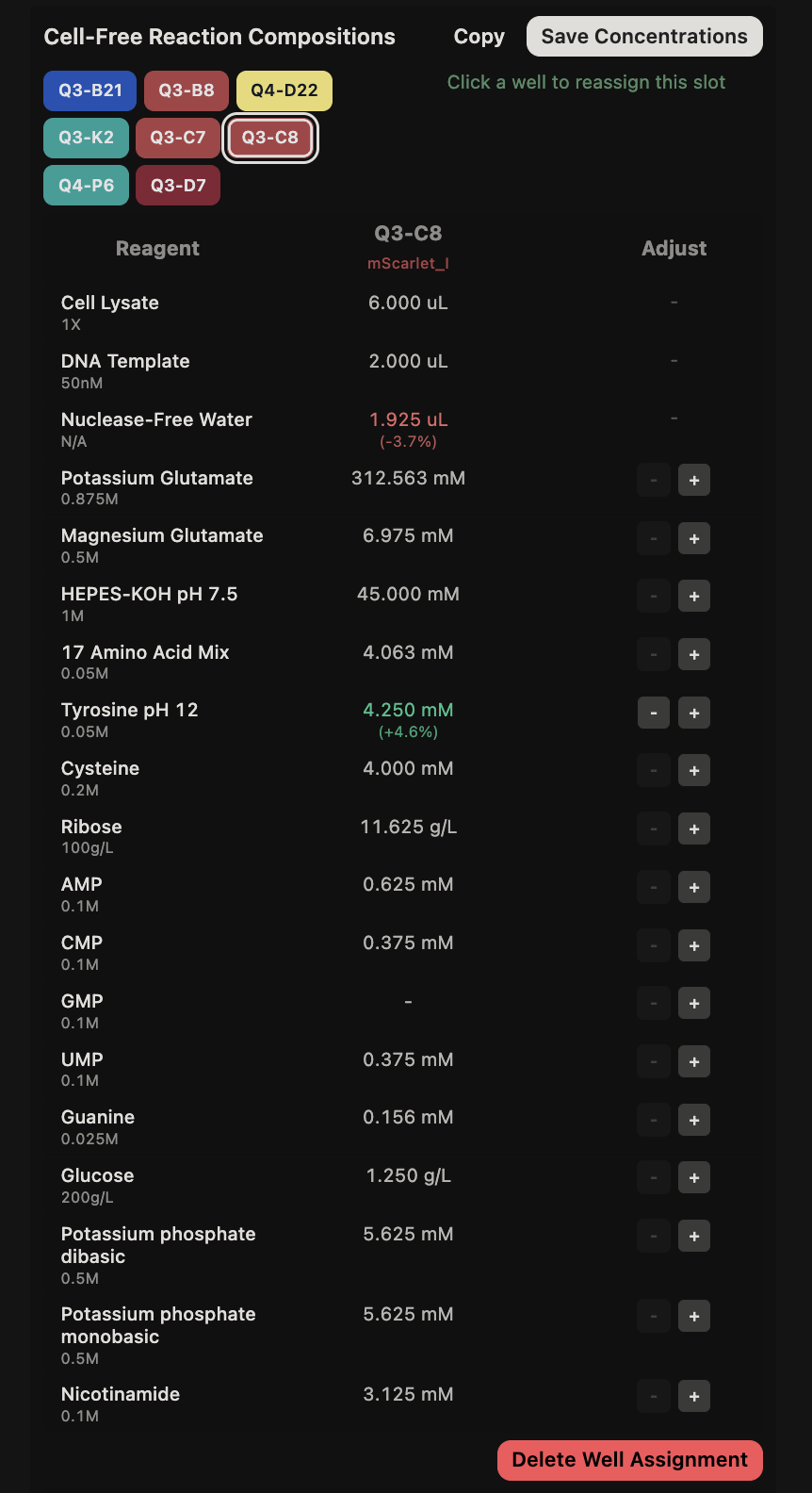Choose the Q3-D7 well slot
Screen dimensions: 812x1493
pyautogui.click(x=178, y=186)
